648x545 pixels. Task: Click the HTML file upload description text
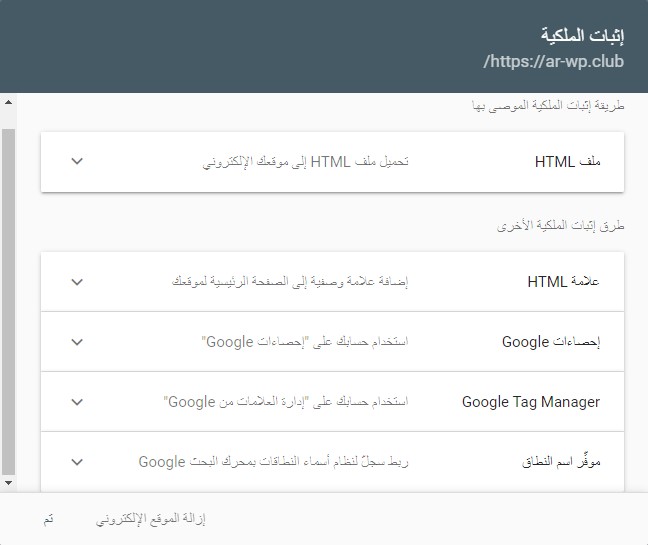[x=307, y=161]
